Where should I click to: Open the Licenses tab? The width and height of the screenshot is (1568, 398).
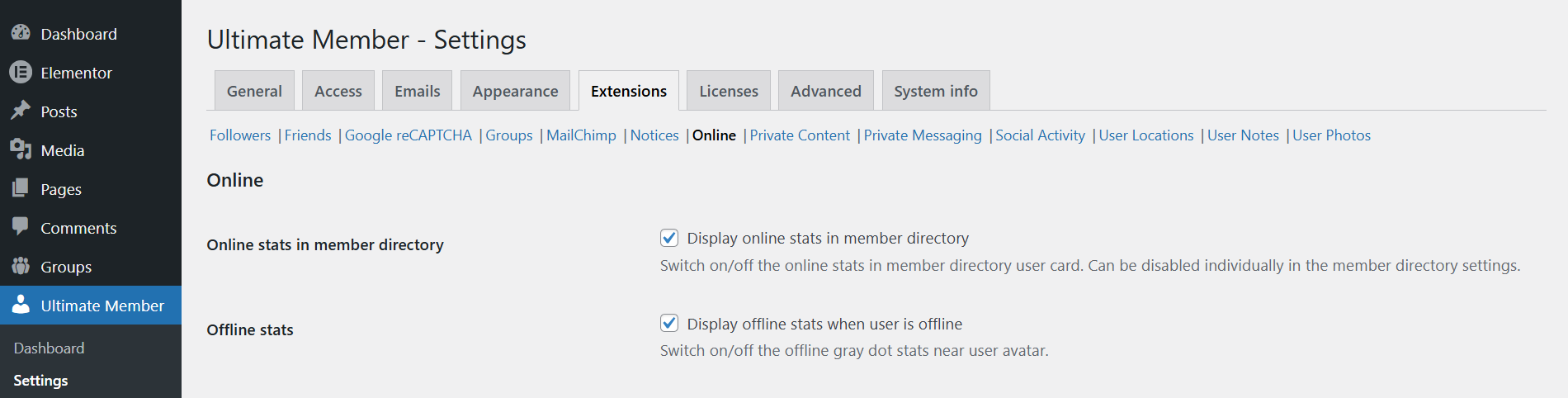pyautogui.click(x=729, y=91)
